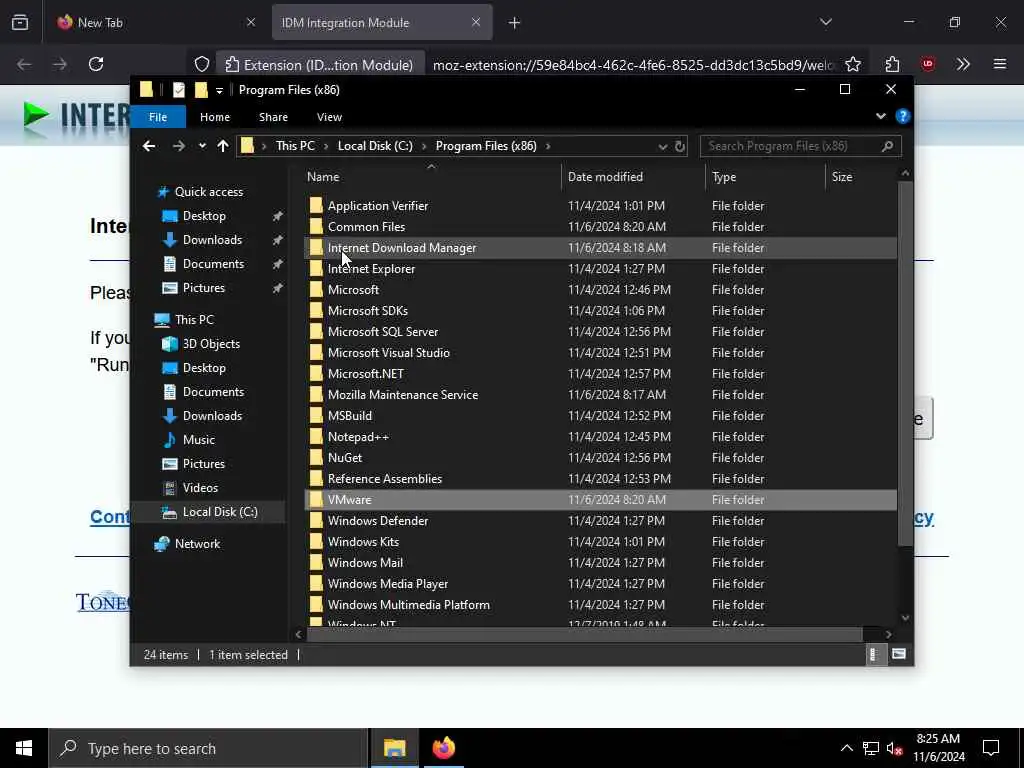Viewport: 1024px width, 768px height.
Task: Click the network tray icon
Action: (871, 749)
